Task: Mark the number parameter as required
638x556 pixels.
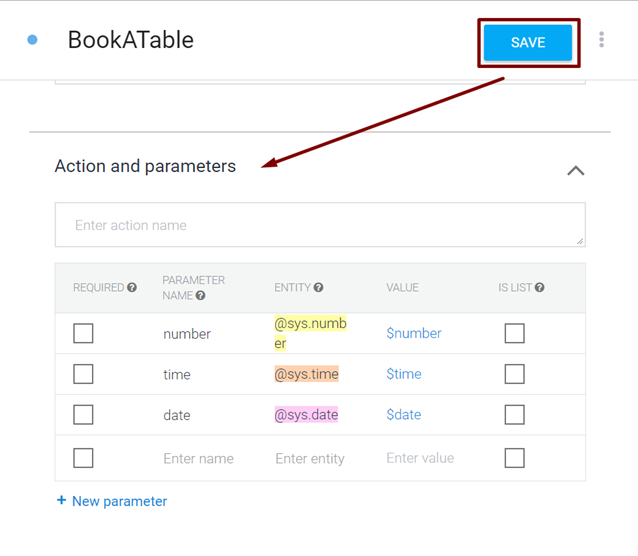Action: pyautogui.click(x=83, y=333)
